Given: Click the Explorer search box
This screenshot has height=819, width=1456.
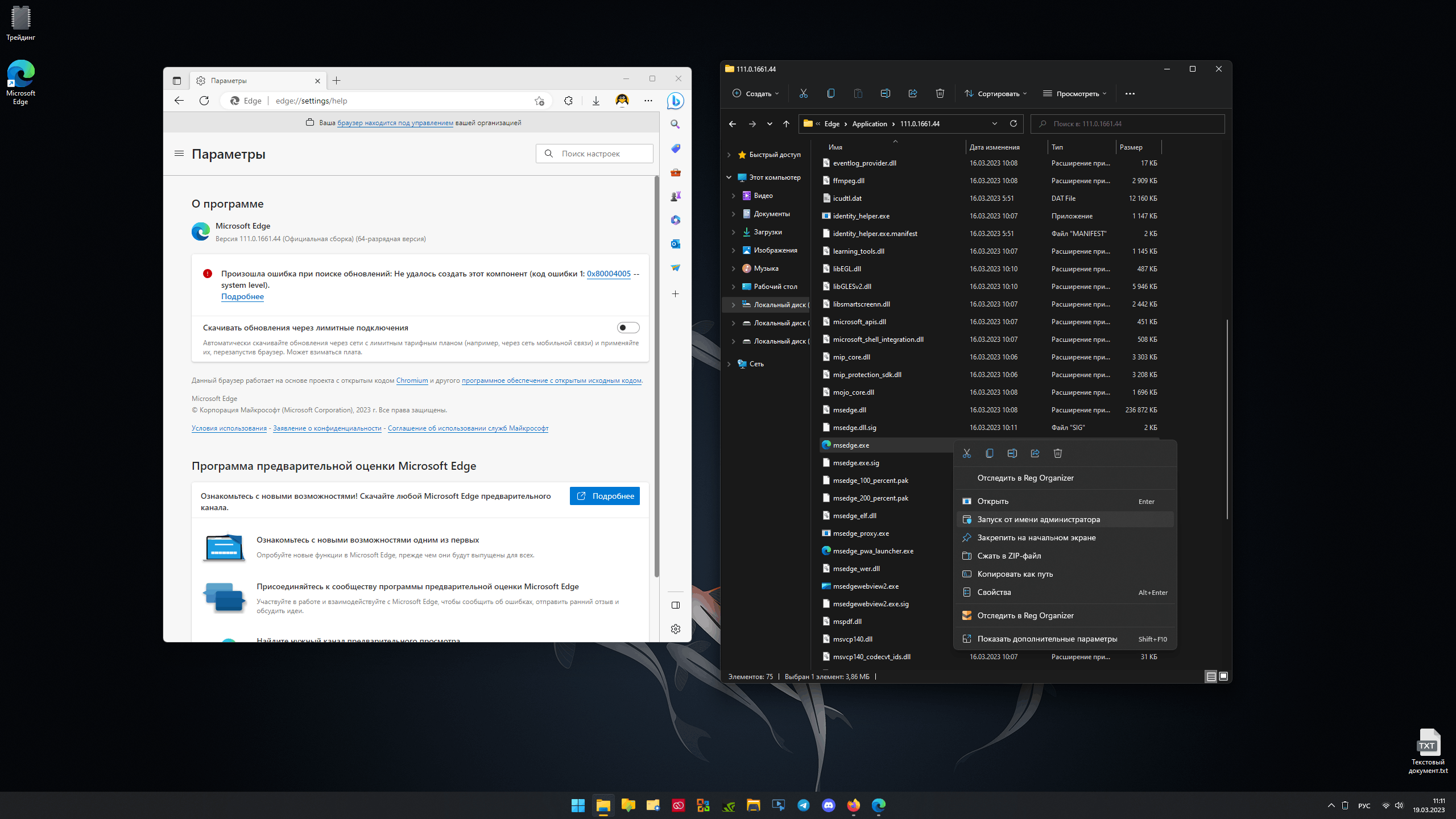Looking at the screenshot, I should pyautogui.click(x=1128, y=123).
